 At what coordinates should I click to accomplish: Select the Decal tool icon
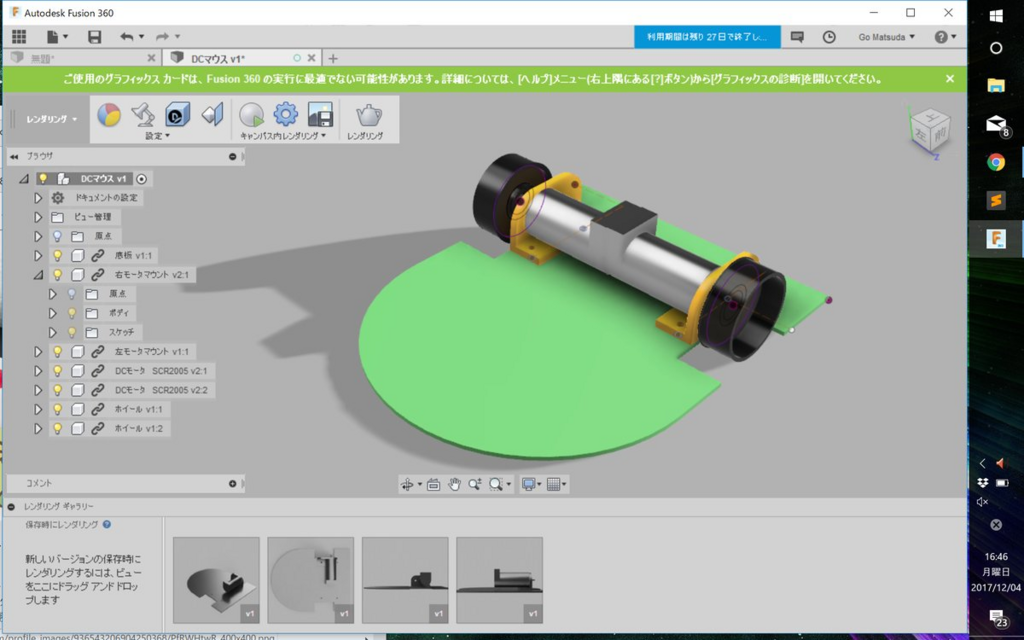(177, 114)
